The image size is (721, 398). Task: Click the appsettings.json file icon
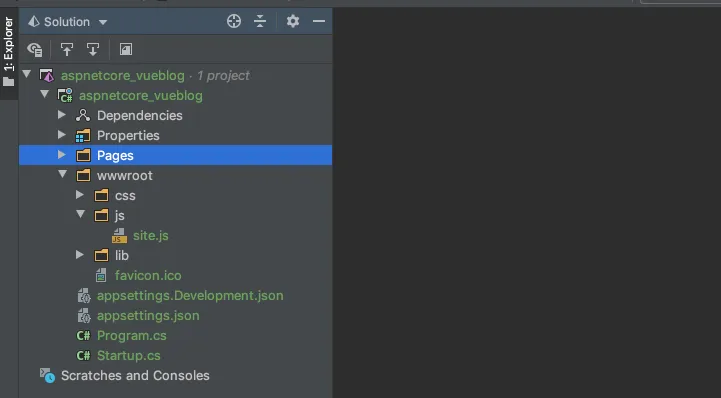coord(84,316)
